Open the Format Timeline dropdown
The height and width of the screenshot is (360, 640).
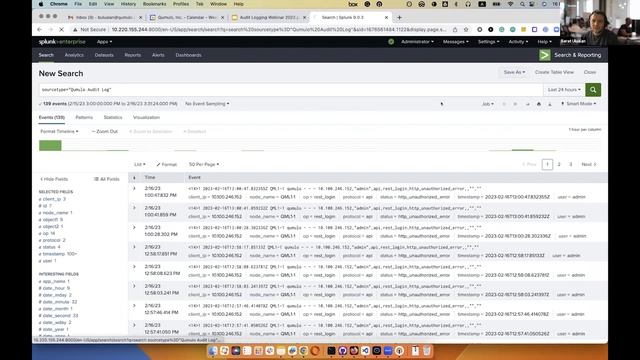[x=59, y=131]
